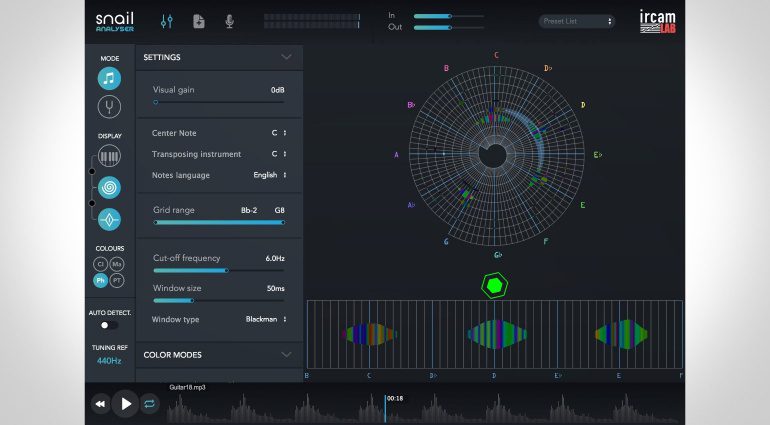Select the microphone input icon
Image resolution: width=770 pixels, height=425 pixels.
click(230, 21)
